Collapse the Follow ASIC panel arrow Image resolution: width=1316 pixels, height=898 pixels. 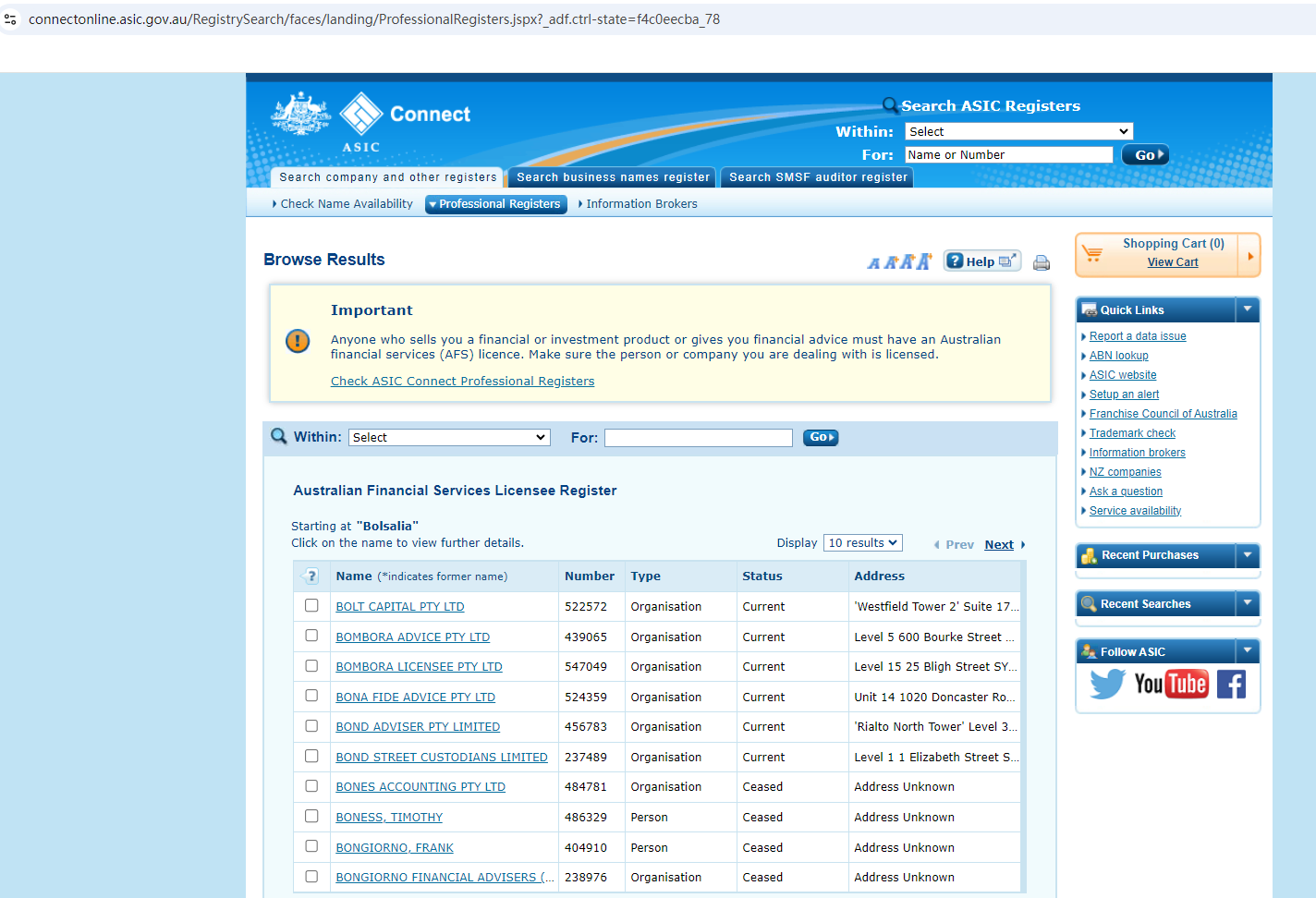[x=1248, y=651]
